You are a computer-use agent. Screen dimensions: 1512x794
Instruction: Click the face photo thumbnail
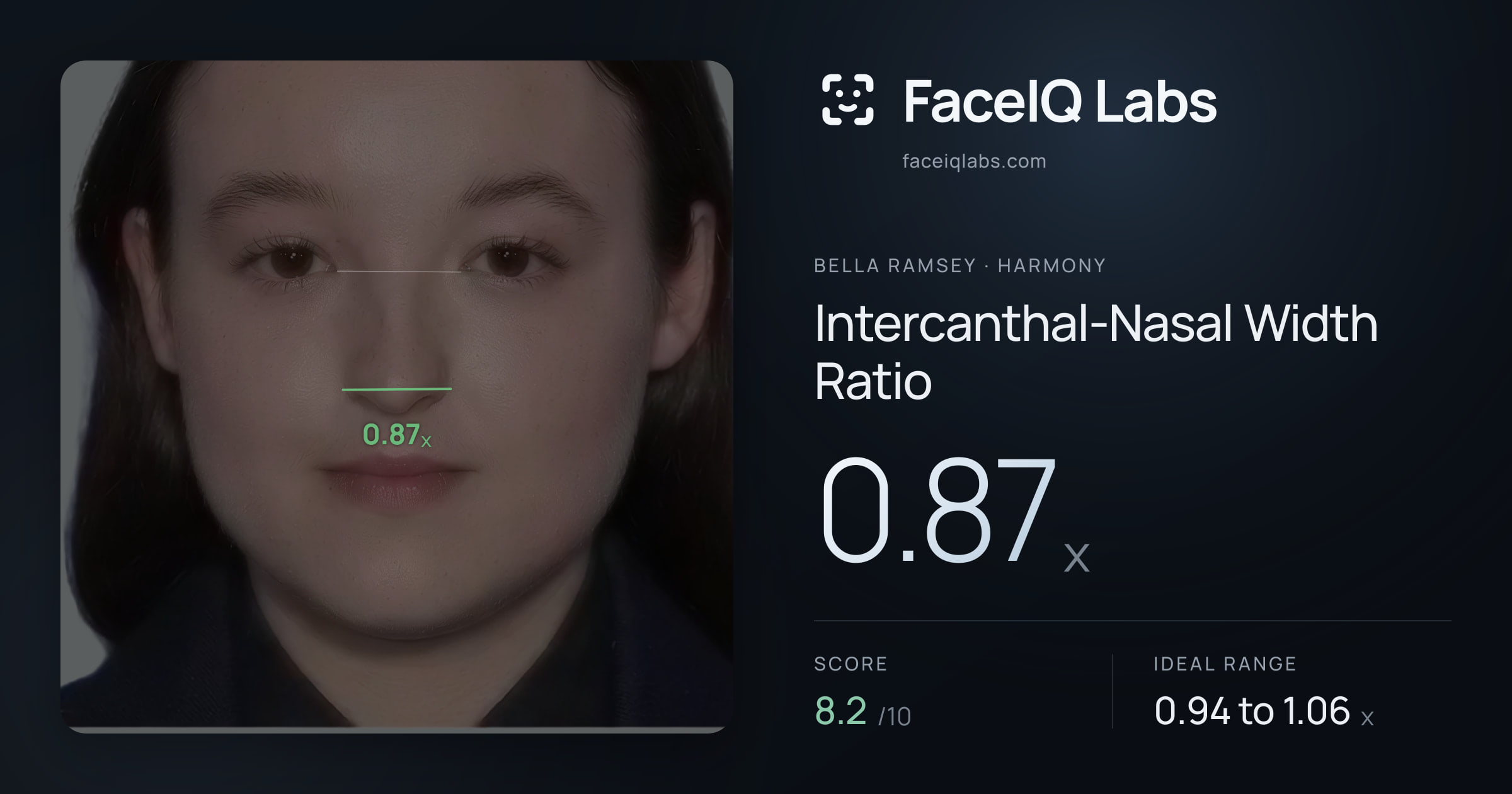pos(397,396)
